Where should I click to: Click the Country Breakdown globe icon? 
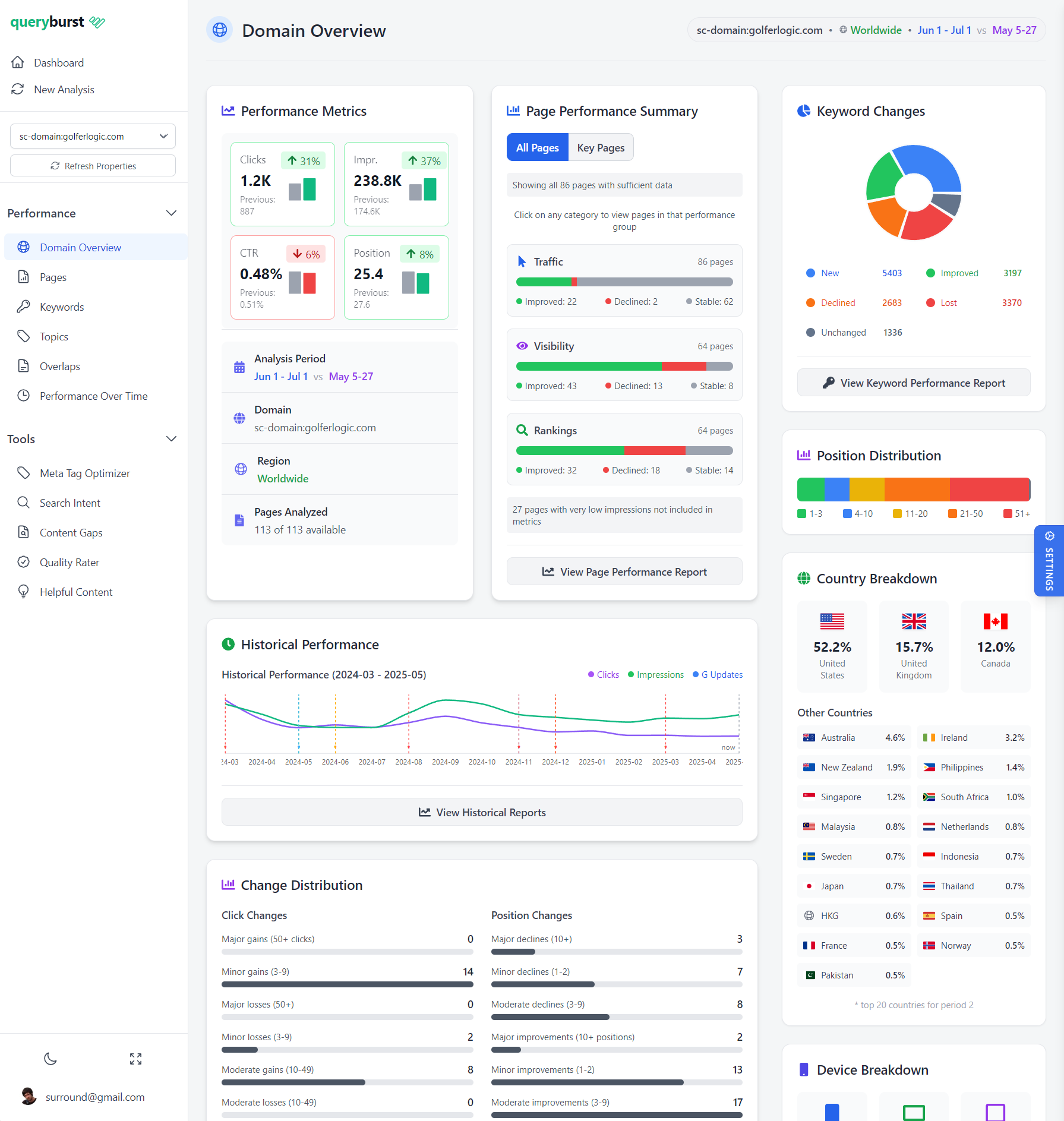[x=804, y=578]
